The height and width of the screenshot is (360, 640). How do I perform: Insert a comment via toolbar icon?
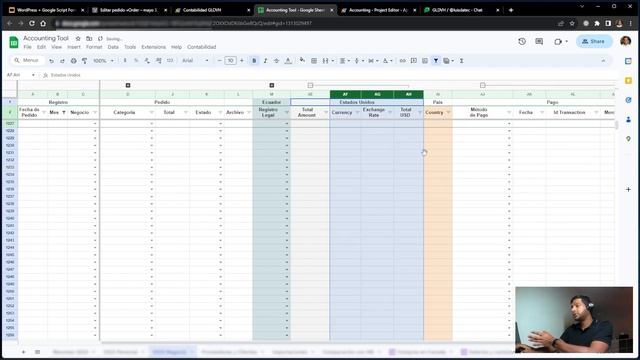pos(413,61)
